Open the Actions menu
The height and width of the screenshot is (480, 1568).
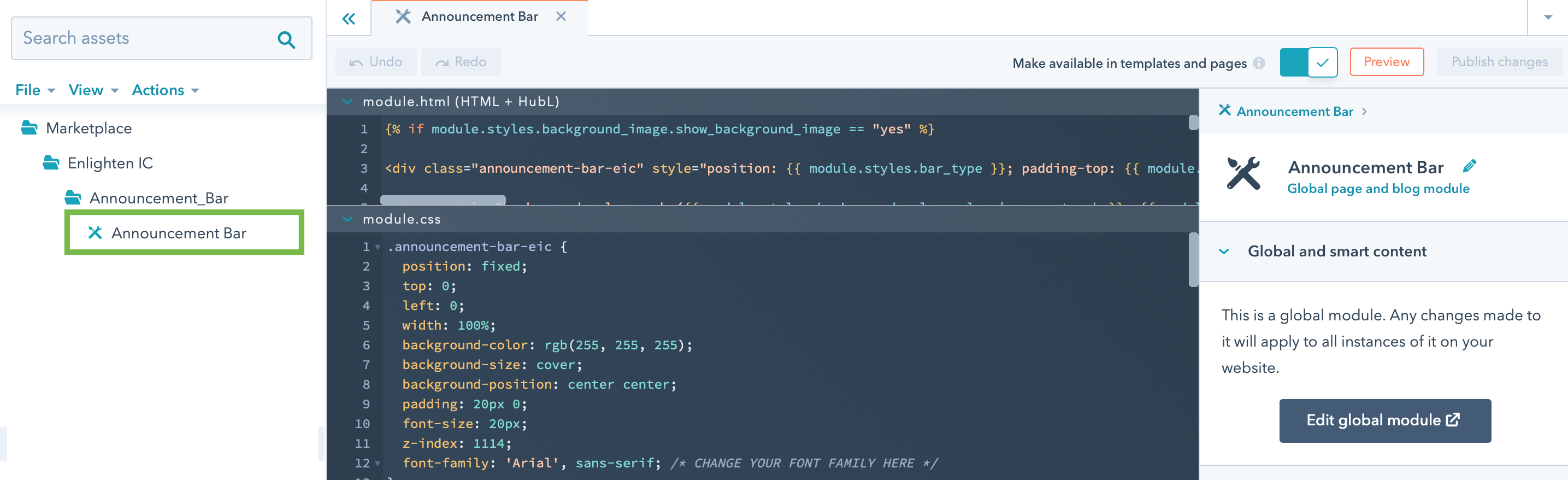pyautogui.click(x=166, y=90)
